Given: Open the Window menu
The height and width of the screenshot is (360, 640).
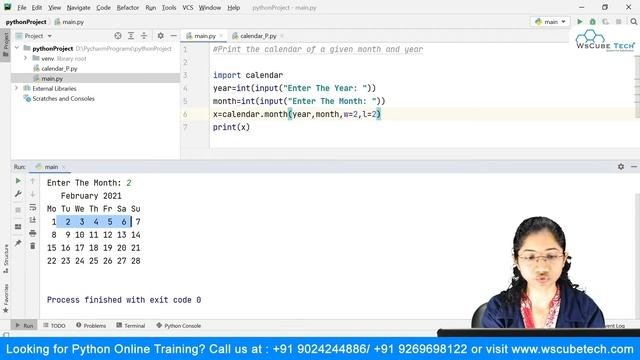Looking at the screenshot, I should [210, 8].
